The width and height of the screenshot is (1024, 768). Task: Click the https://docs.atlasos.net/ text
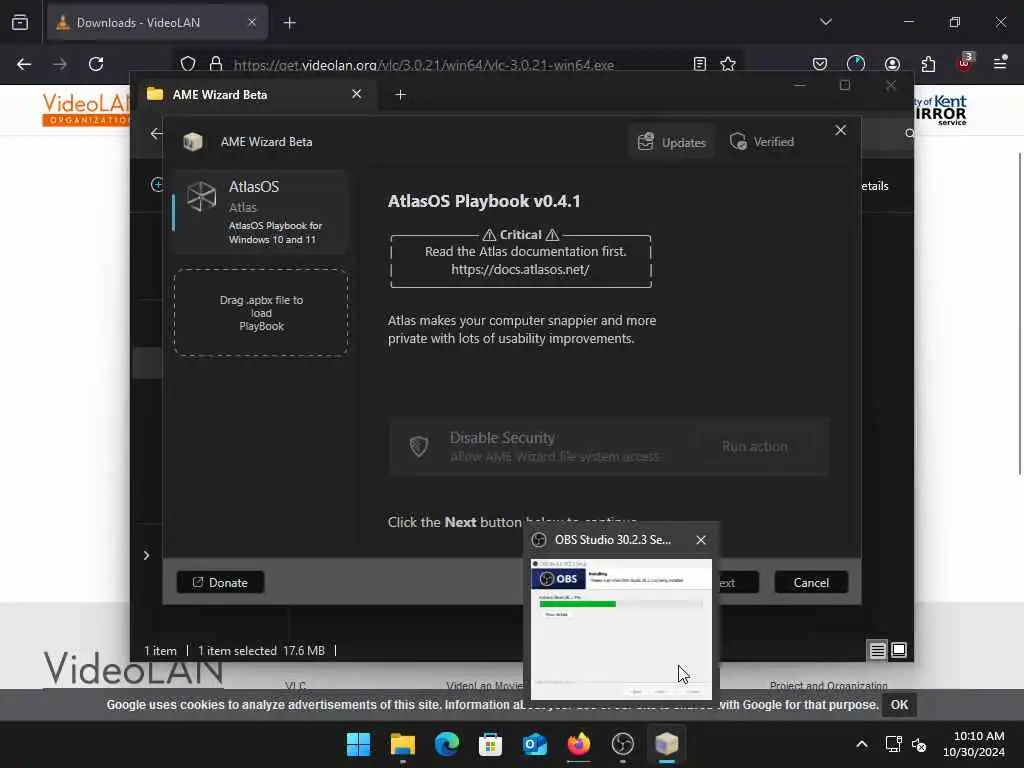520,269
